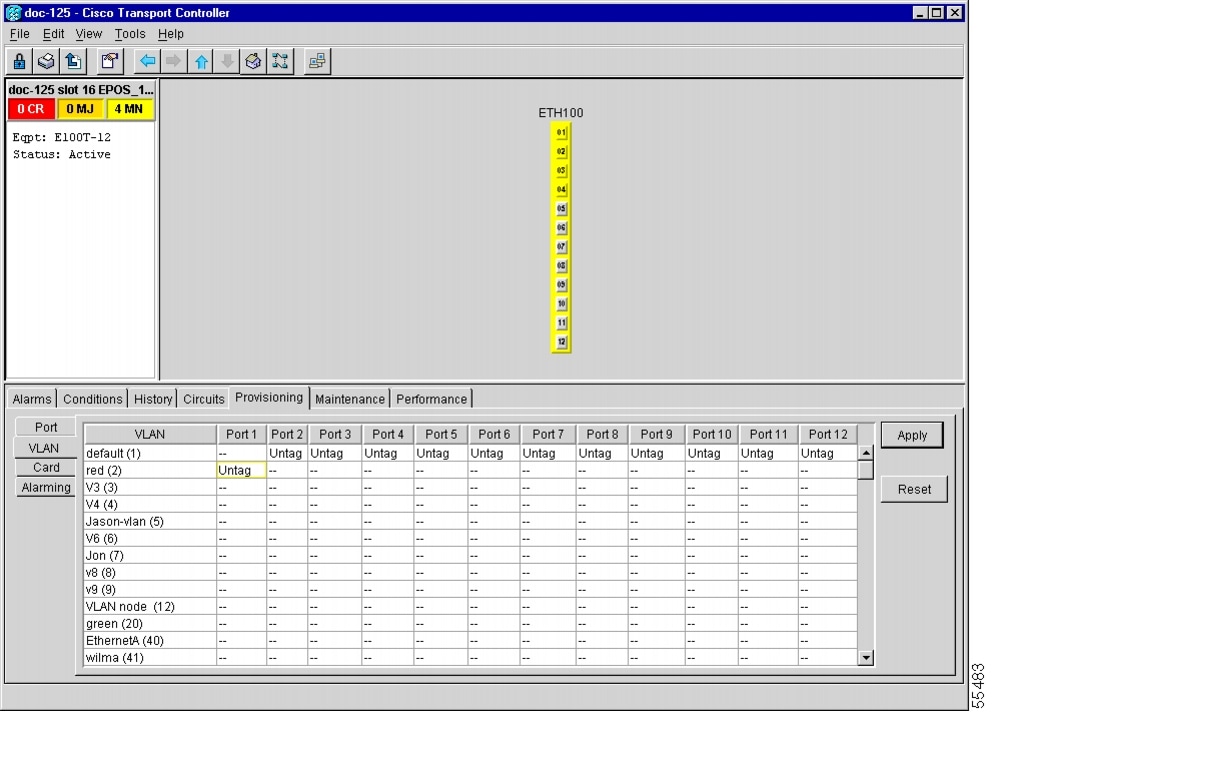Image resolution: width=1212 pixels, height=761 pixels.
Task: Click port 08 on the ETH100 card
Action: pyautogui.click(x=561, y=265)
